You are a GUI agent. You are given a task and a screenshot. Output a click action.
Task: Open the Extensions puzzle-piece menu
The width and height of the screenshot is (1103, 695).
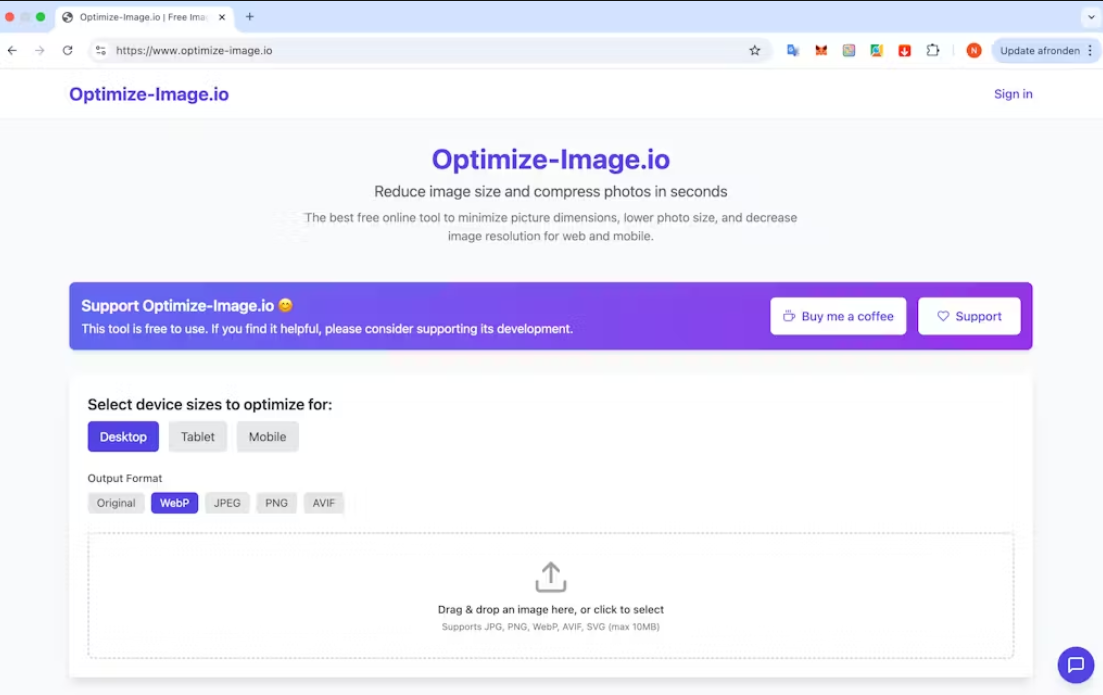(933, 51)
